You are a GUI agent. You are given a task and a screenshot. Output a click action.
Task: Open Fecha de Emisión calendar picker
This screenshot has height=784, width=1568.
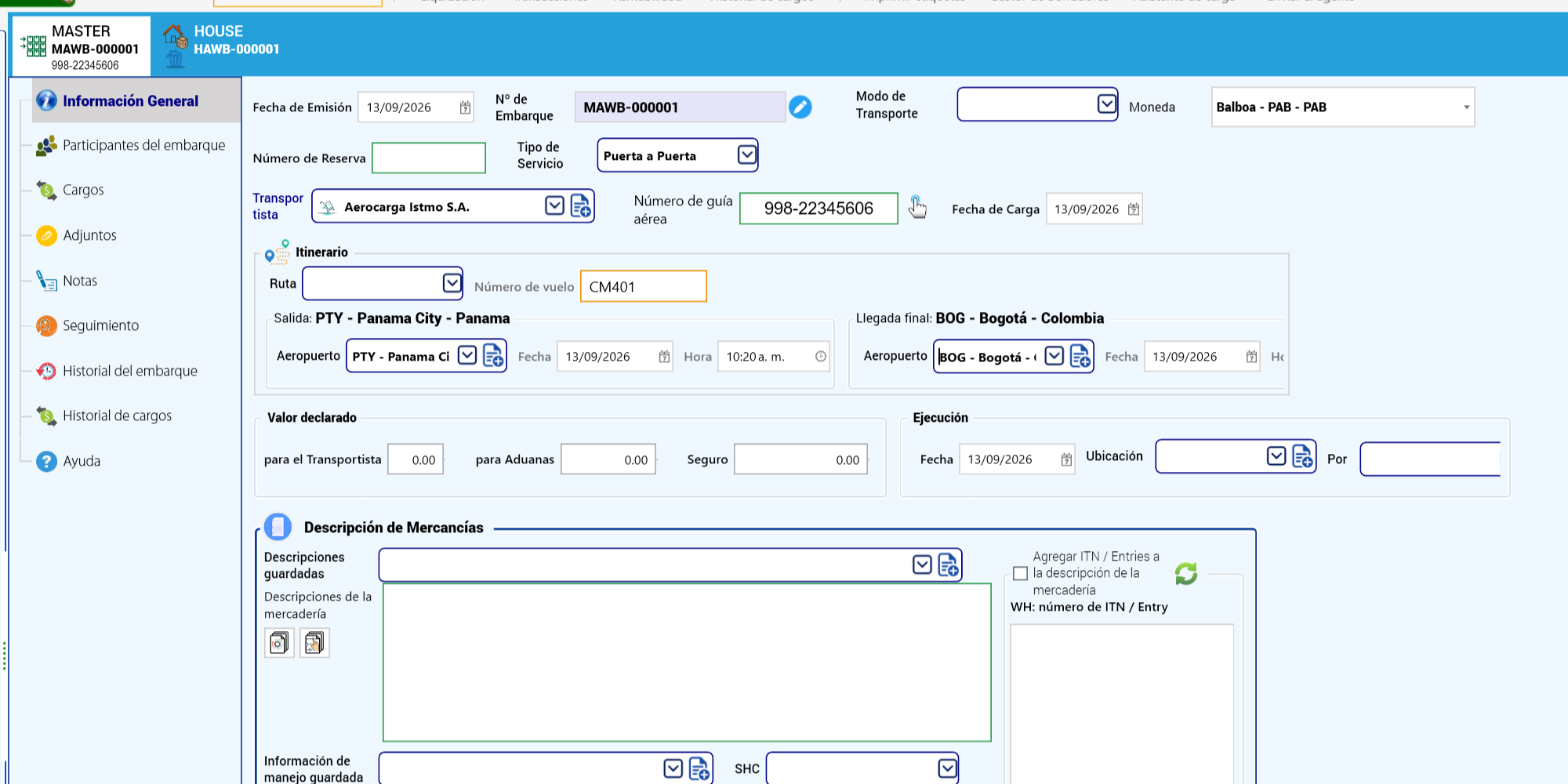pos(465,107)
